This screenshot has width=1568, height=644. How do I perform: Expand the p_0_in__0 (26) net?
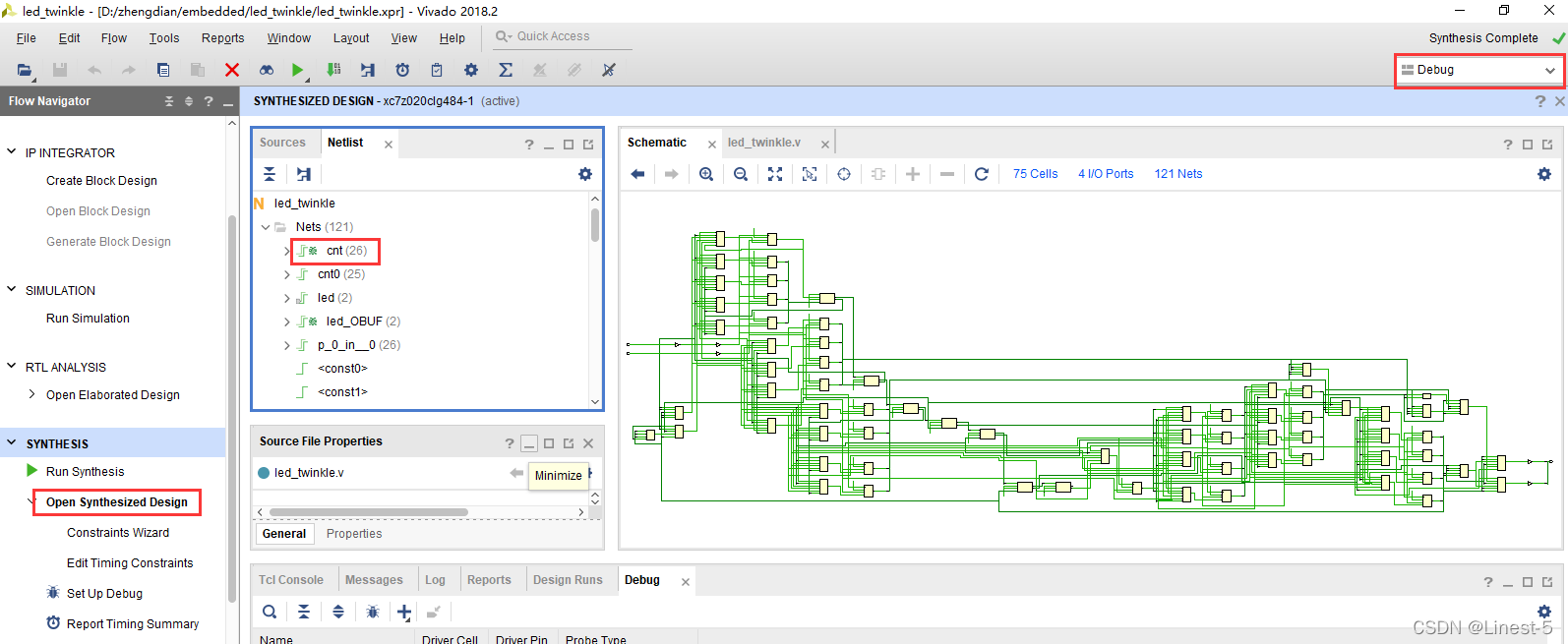[286, 345]
